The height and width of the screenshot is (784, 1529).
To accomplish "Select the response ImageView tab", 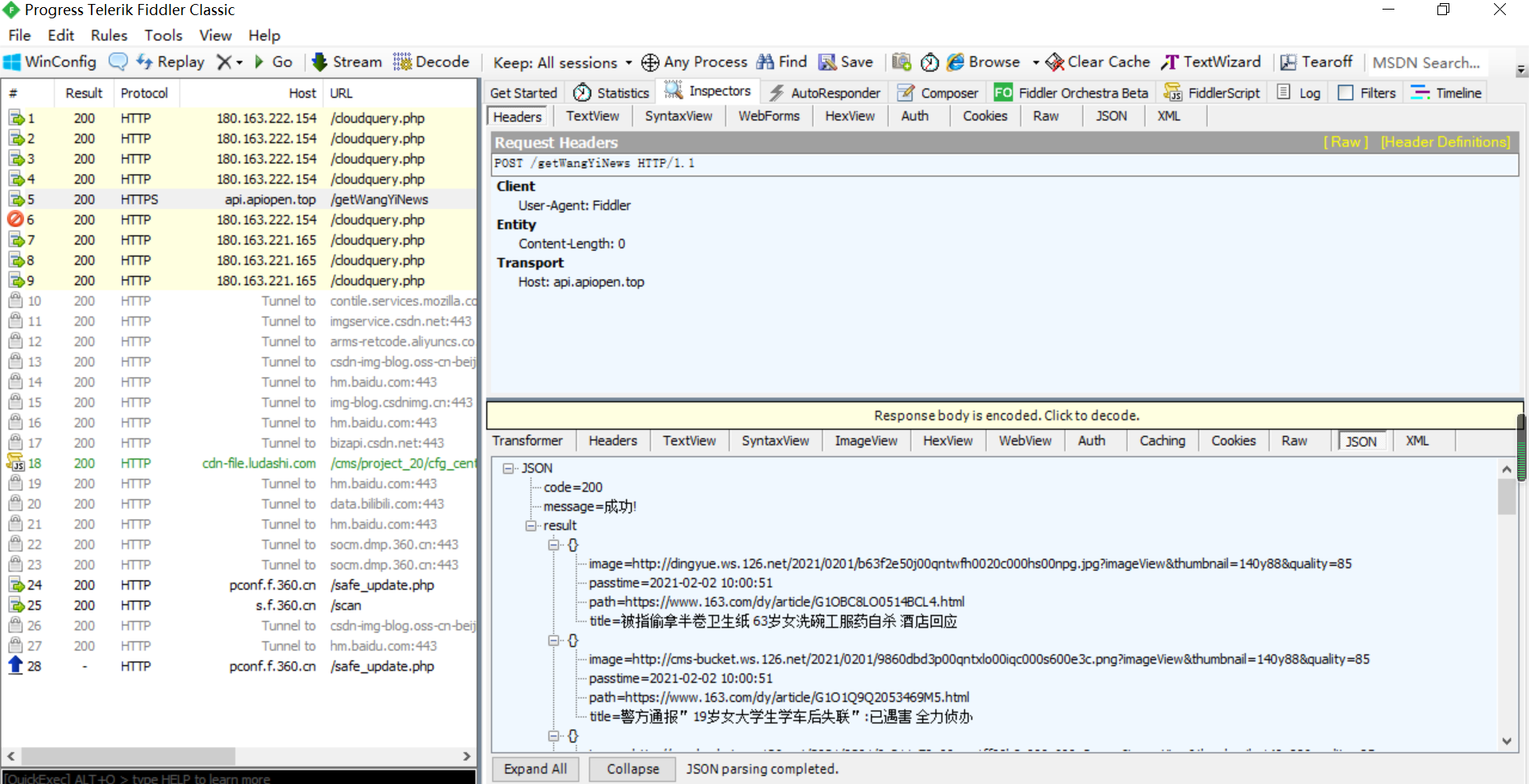I will [866, 441].
